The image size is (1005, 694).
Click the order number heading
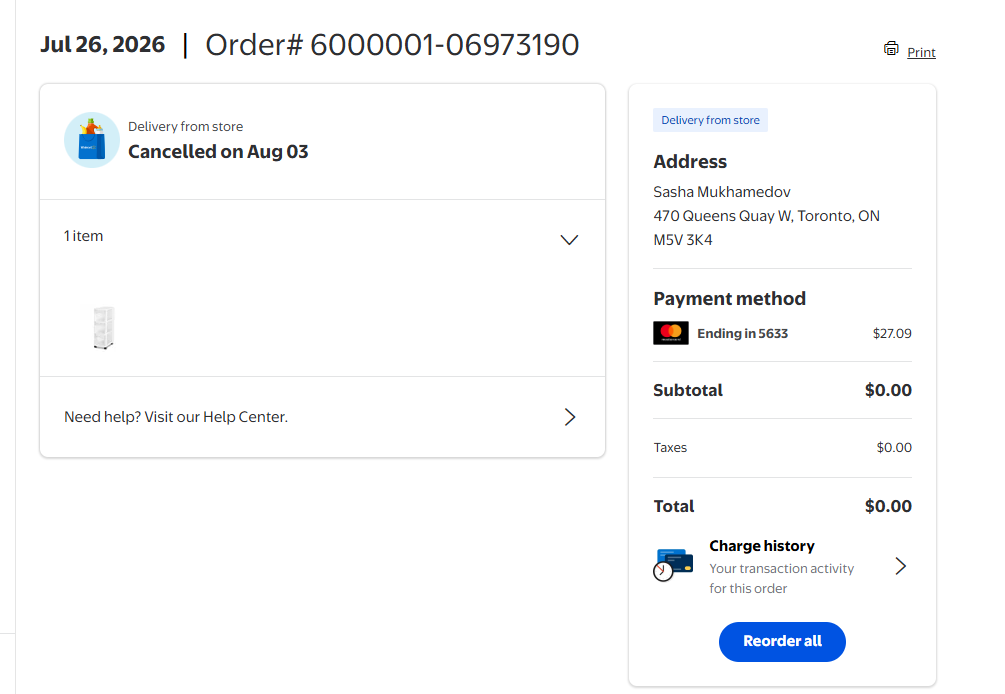click(392, 45)
